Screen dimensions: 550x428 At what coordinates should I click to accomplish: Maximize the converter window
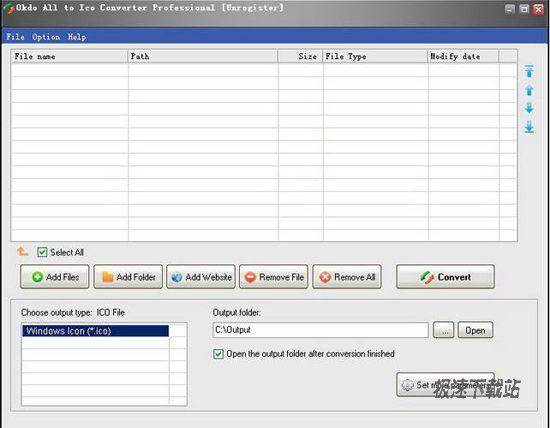524,9
